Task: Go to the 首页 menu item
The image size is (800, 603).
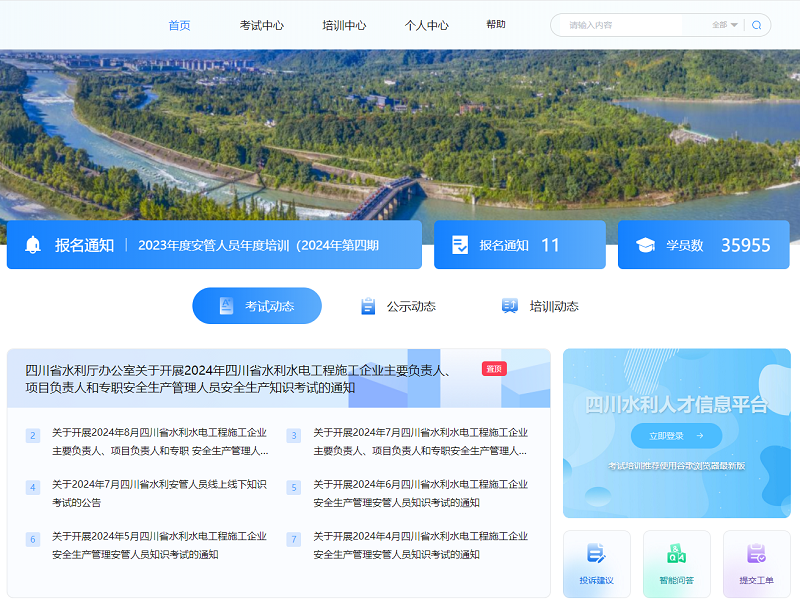Action: [179, 25]
